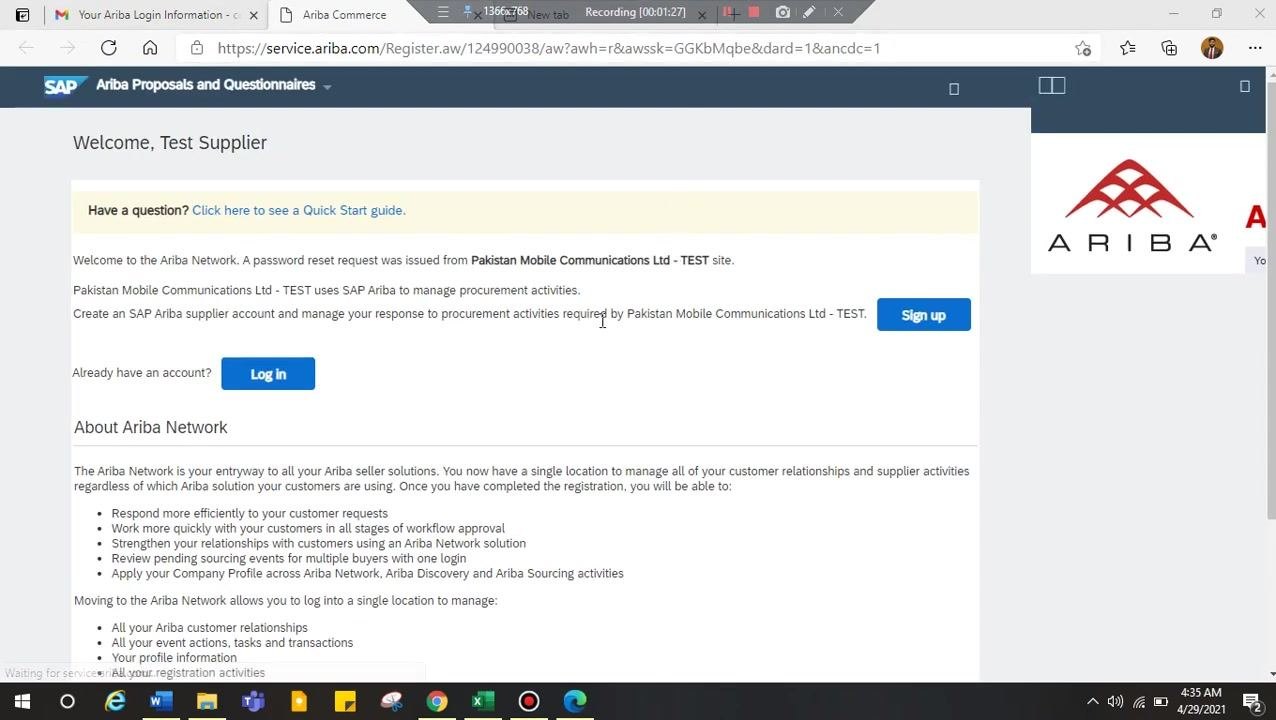Image resolution: width=1276 pixels, height=720 pixels.
Task: Launch Internet Explorer from taskbar
Action: point(116,701)
